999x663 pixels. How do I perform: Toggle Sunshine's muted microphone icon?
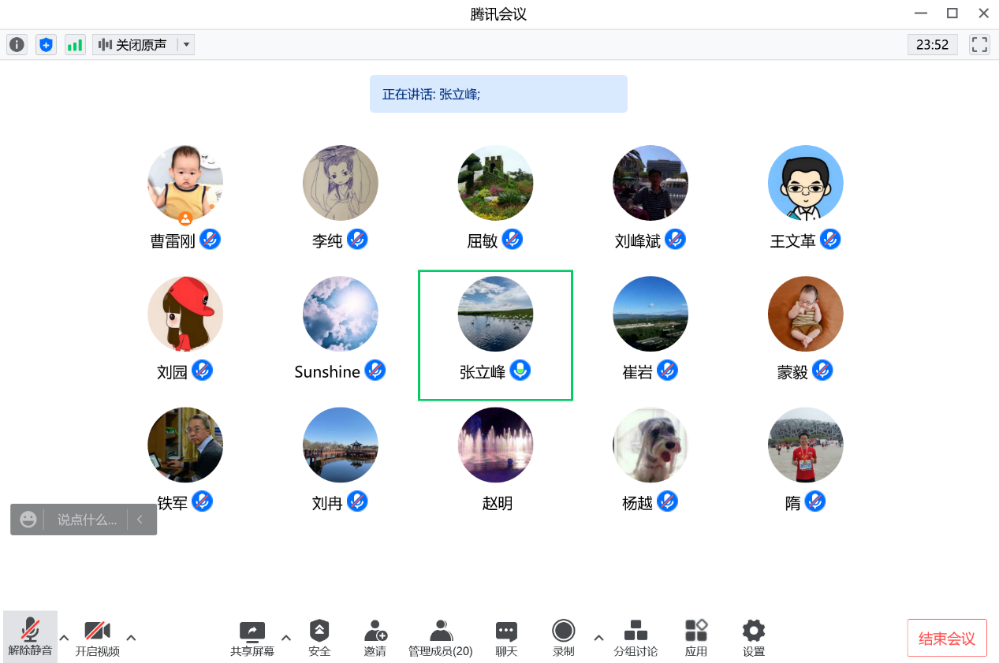click(x=375, y=371)
